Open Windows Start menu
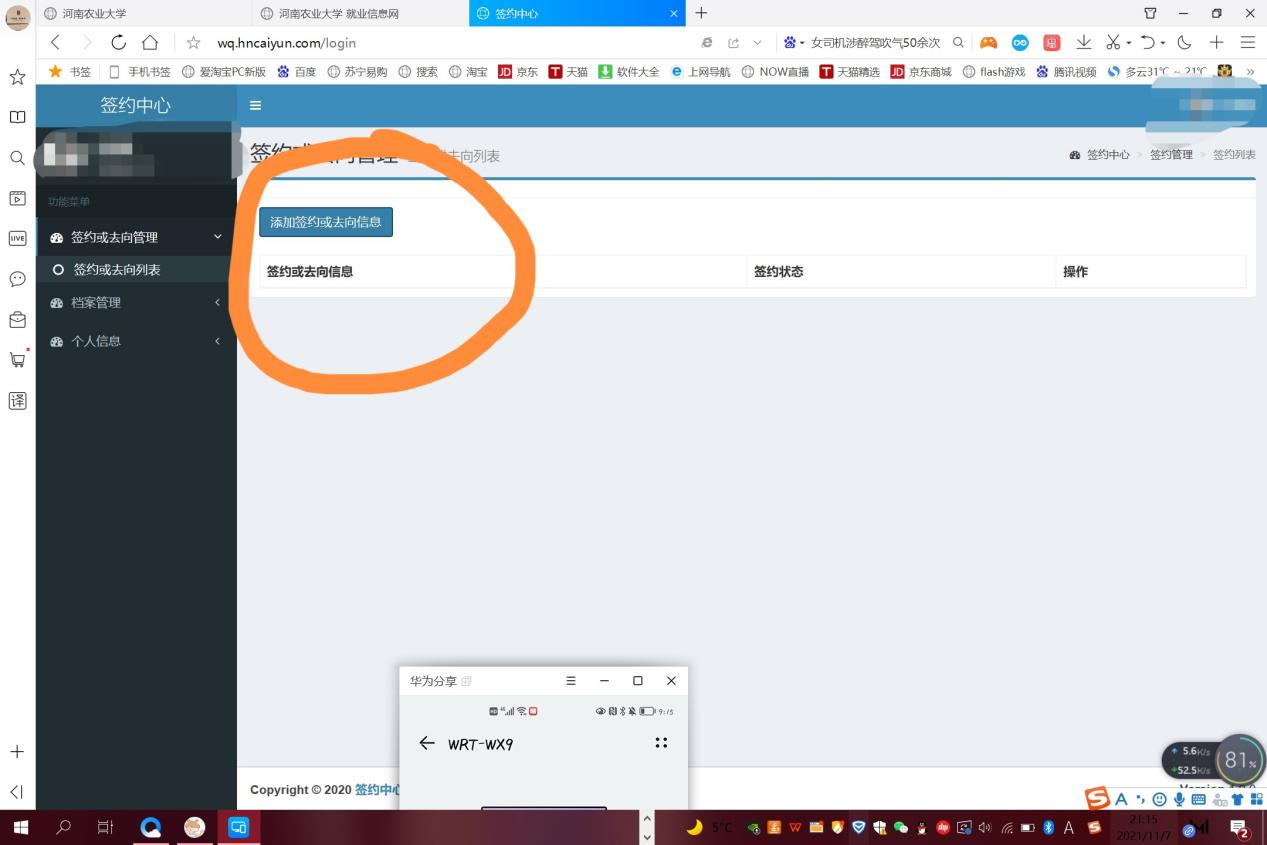1267x845 pixels. [x=20, y=827]
